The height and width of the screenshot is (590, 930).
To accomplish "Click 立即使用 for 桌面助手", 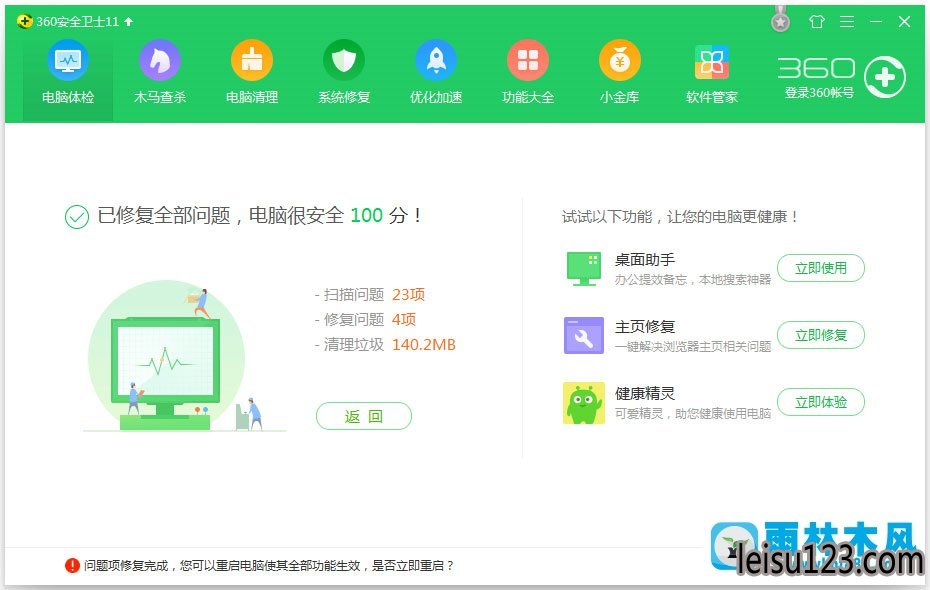I will coord(821,268).
